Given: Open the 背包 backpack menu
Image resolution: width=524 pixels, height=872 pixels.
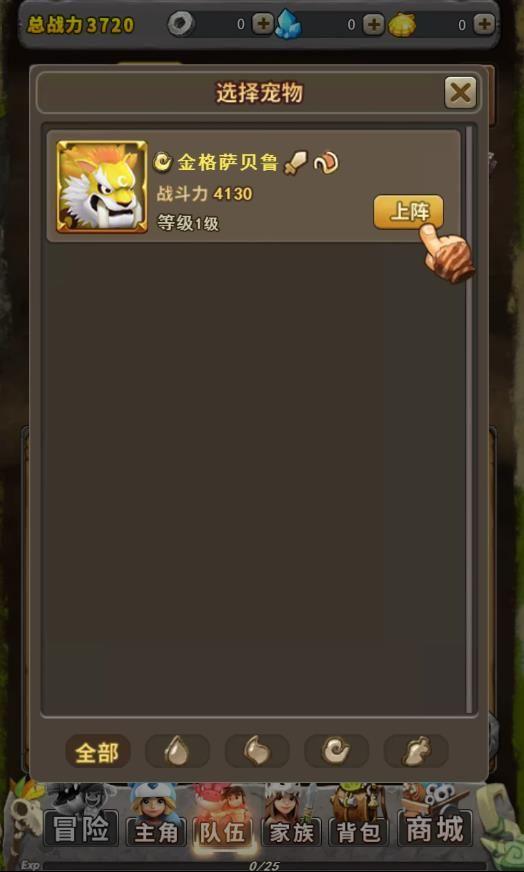Looking at the screenshot, I should [x=359, y=833].
